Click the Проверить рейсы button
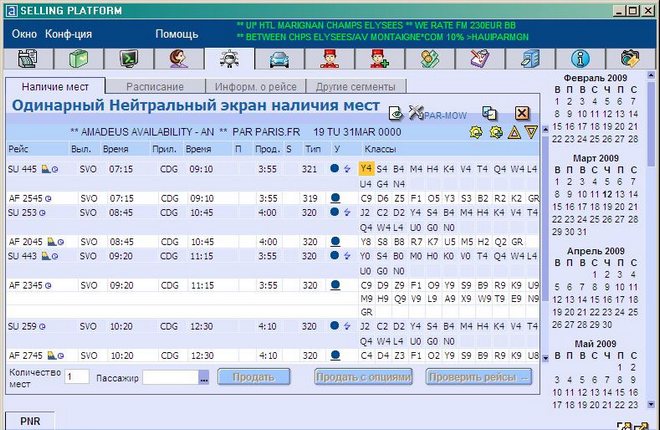 (479, 377)
